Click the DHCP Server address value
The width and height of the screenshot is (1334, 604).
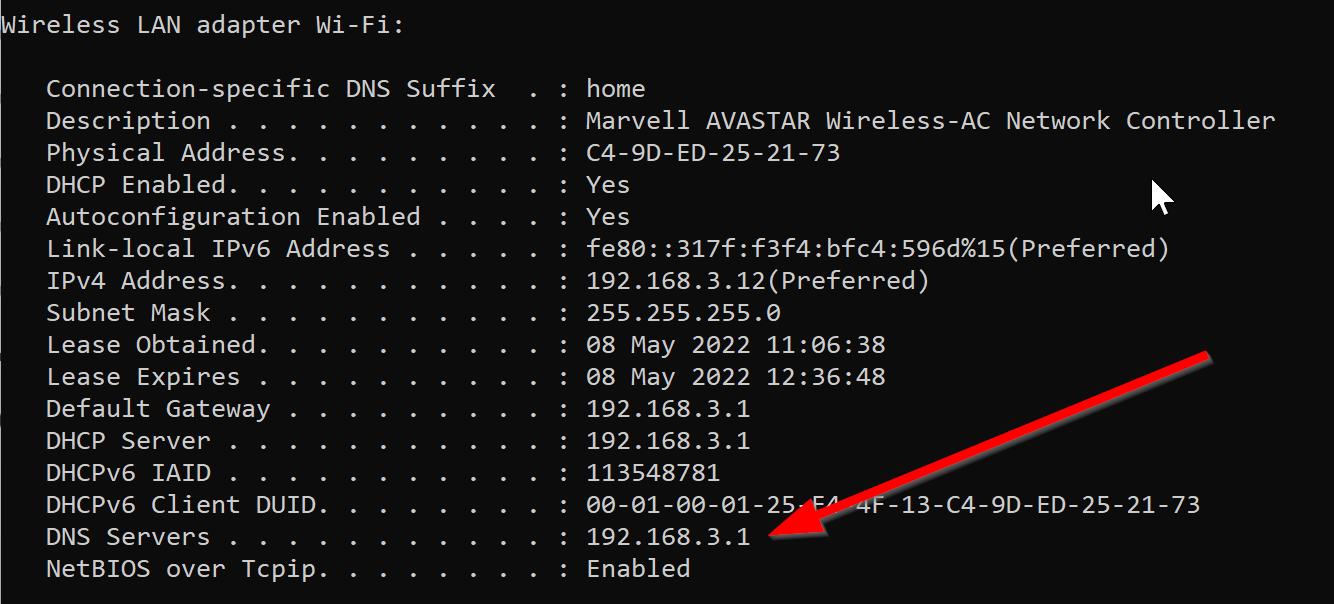(668, 441)
